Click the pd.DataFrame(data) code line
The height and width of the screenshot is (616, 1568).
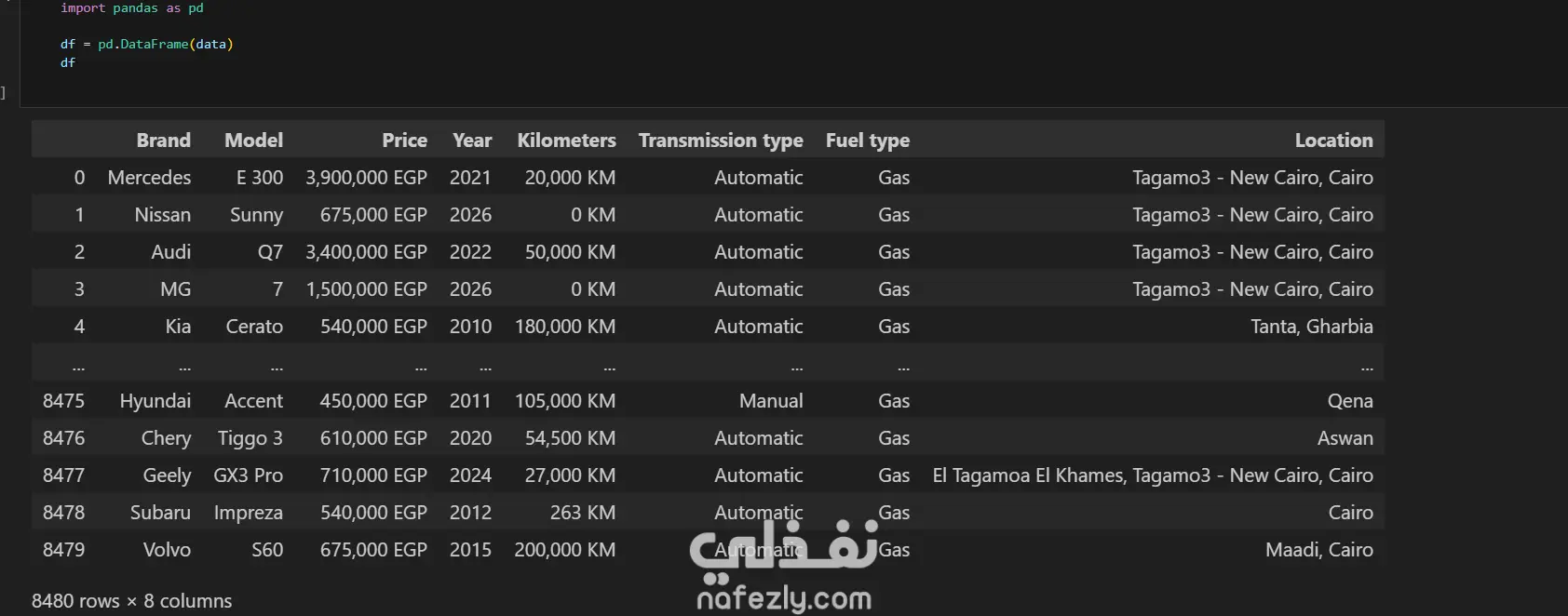point(146,44)
